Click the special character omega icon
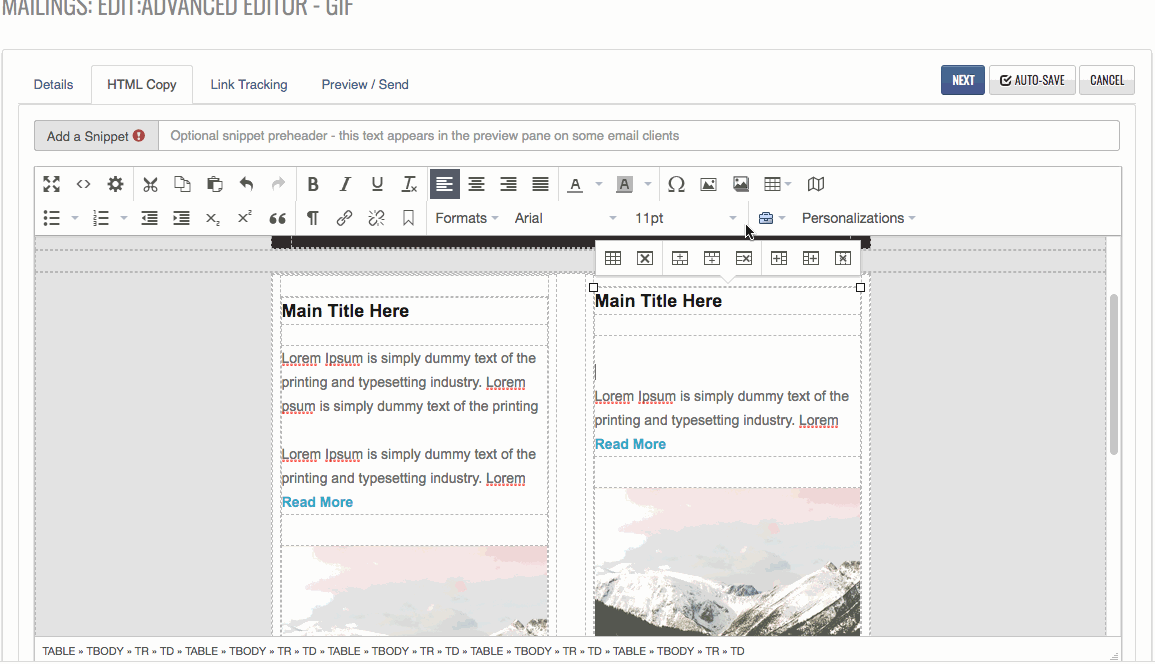Screen dimensions: 1155x664 [676, 184]
